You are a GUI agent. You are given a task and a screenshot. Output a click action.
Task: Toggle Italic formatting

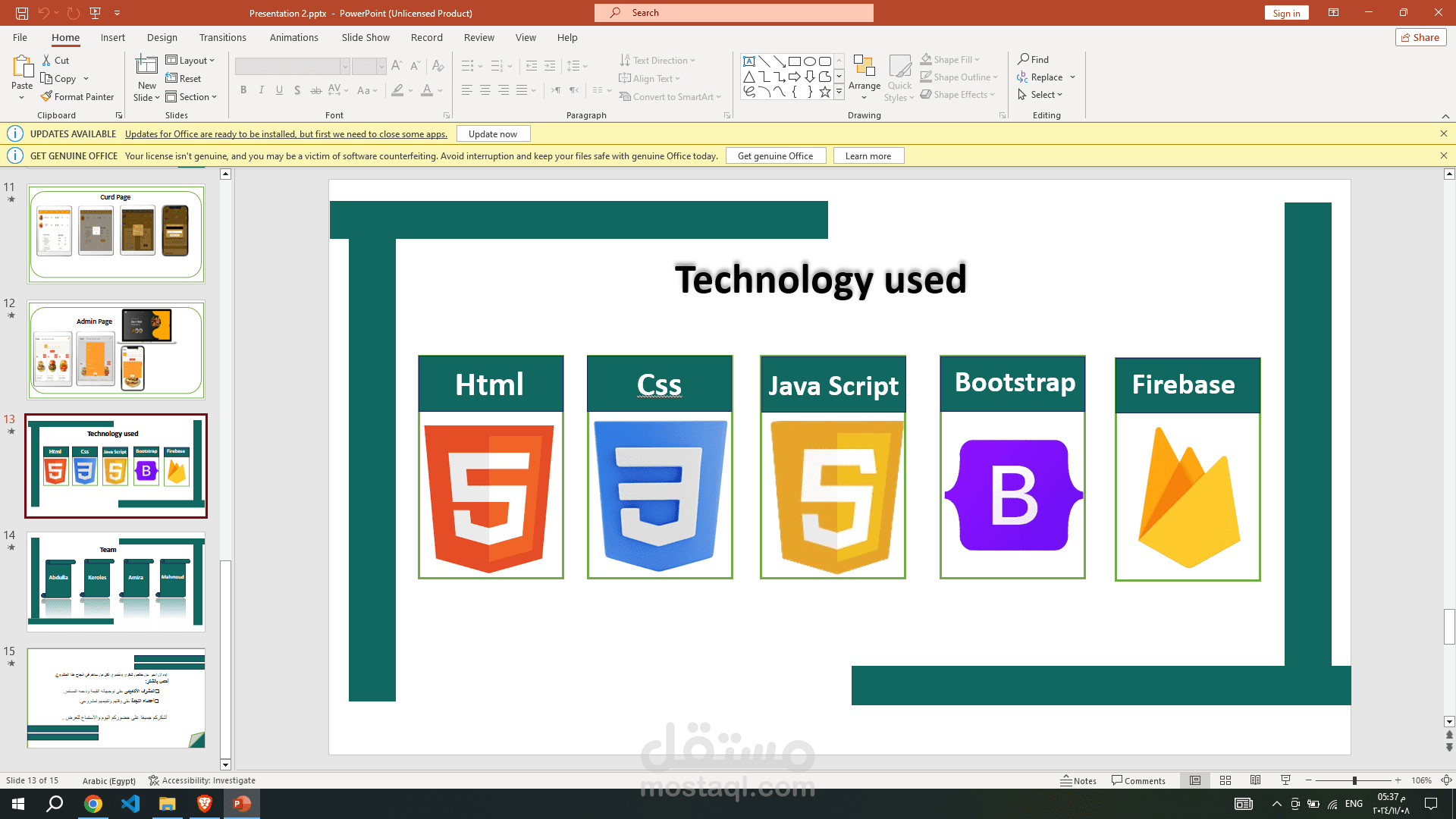[262, 90]
